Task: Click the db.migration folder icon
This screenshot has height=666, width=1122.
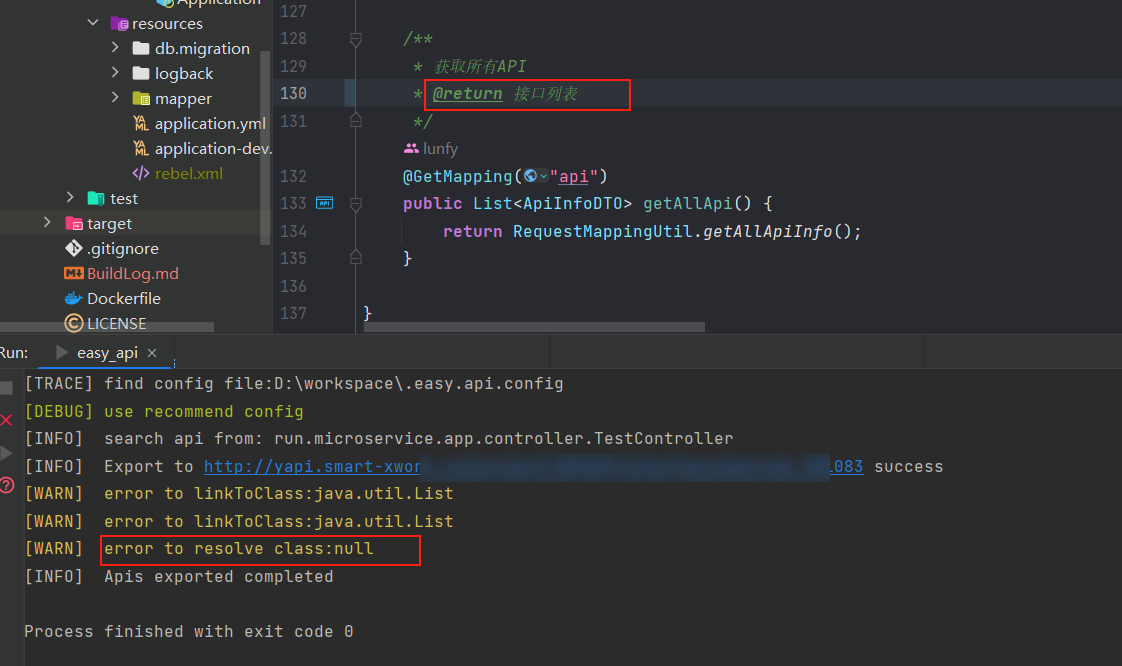Action: (x=141, y=49)
